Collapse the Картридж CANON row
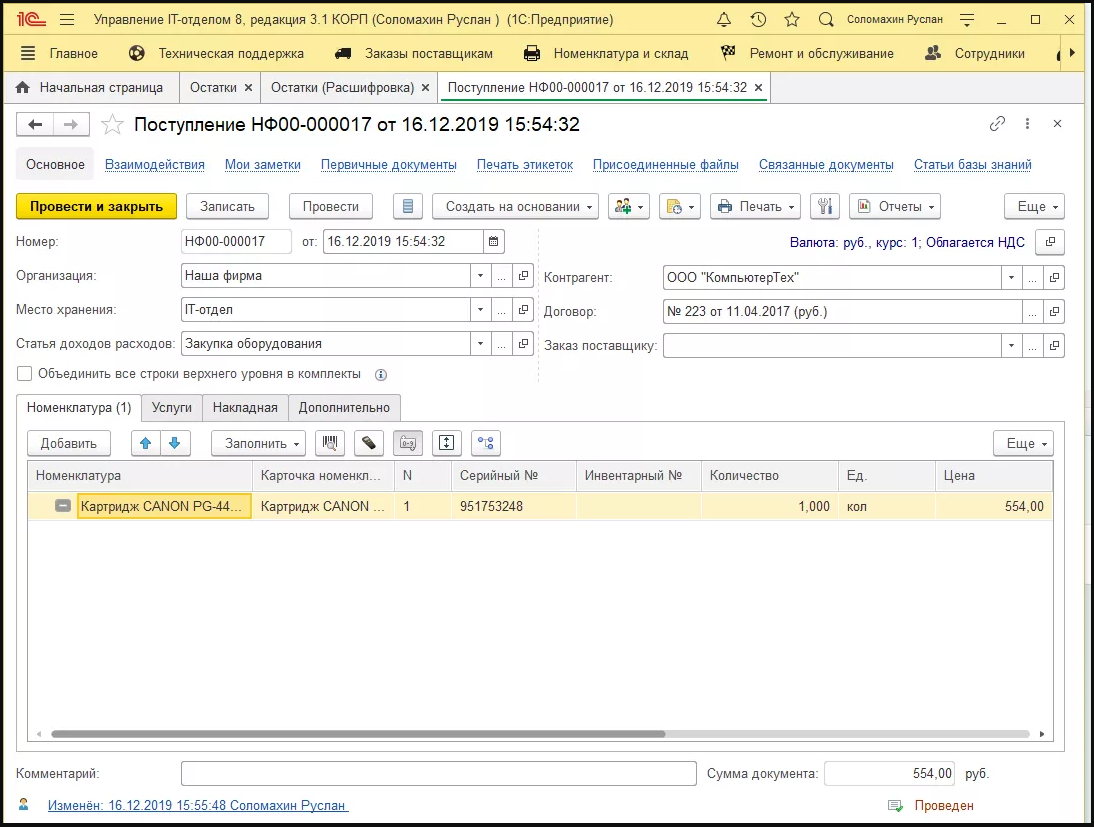The width and height of the screenshot is (1094, 827). pyautogui.click(x=63, y=507)
